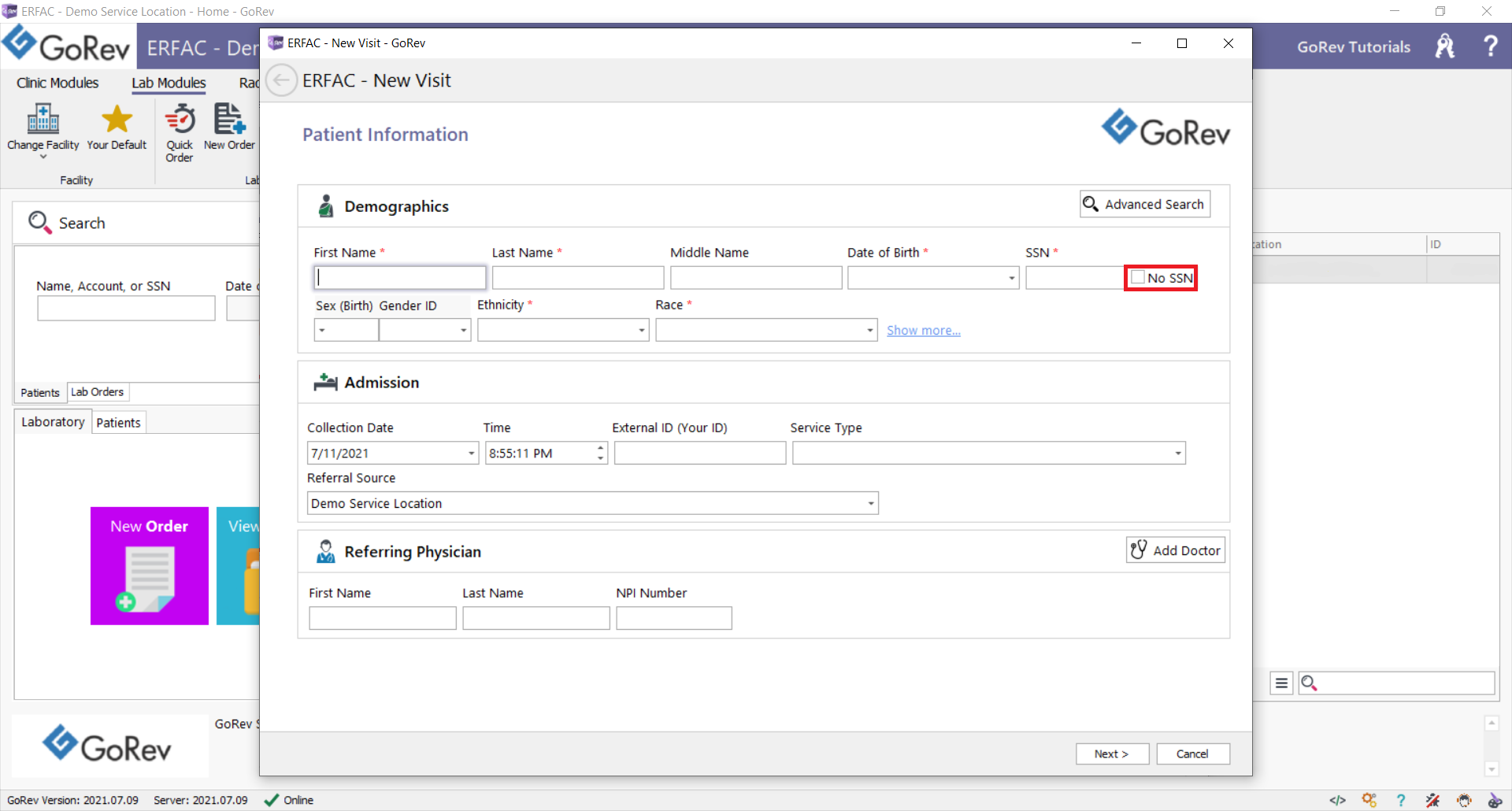
Task: Click the crossed-out bug status icon
Action: coord(1432,800)
